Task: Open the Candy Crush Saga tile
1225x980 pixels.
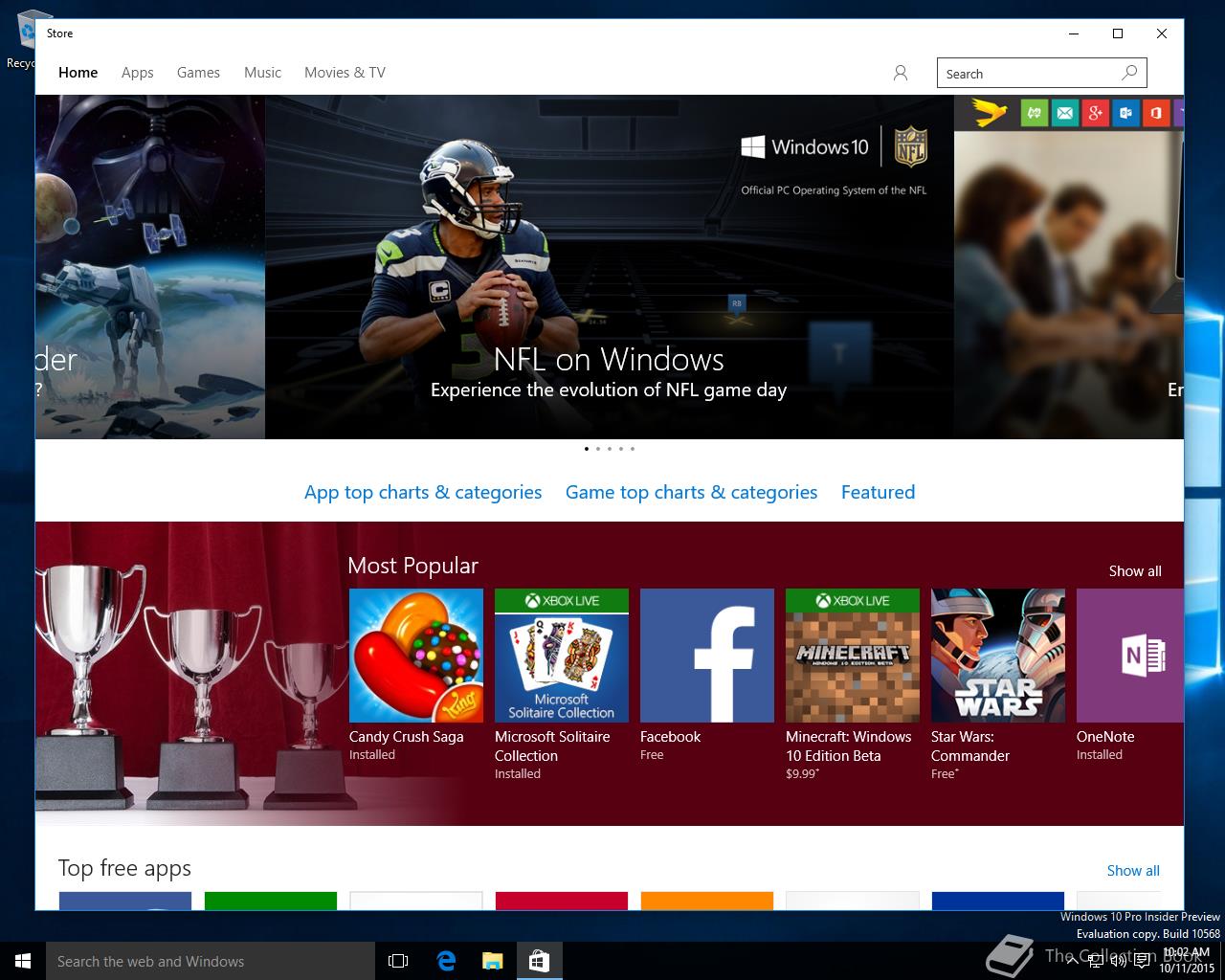Action: (x=416, y=656)
